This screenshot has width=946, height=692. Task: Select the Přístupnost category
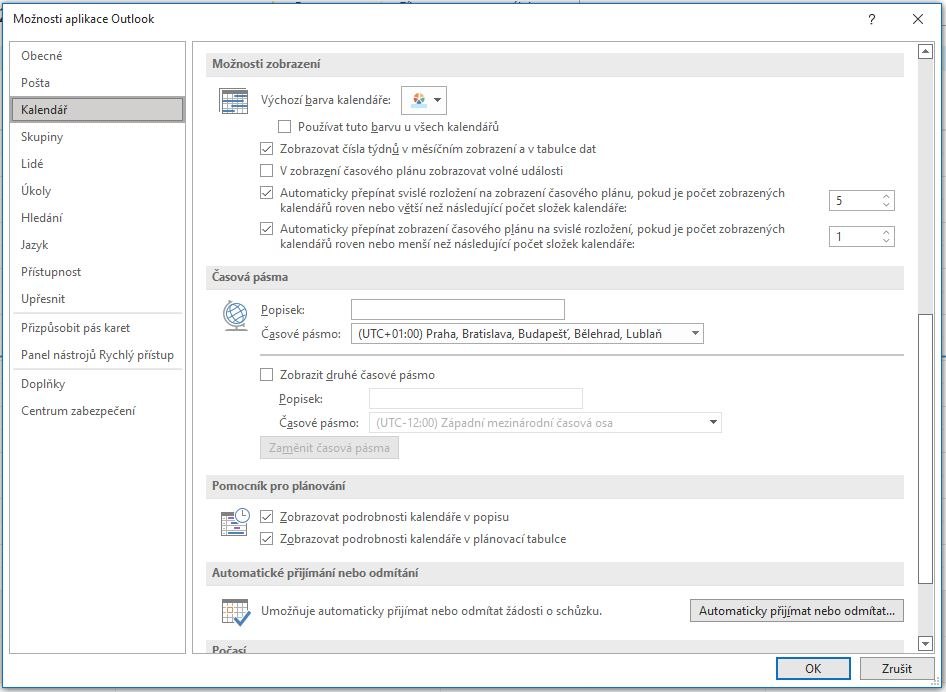98,272
